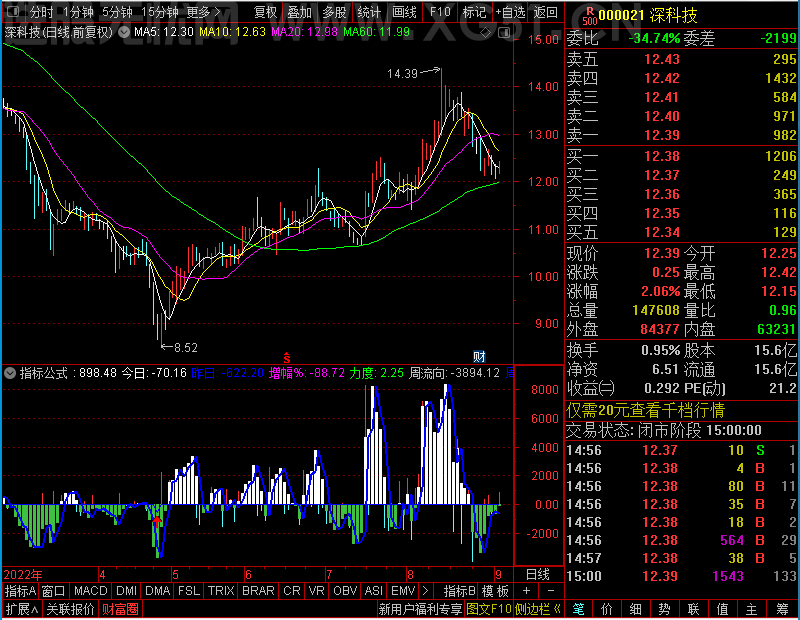Viewport: 800px width, 620px height.
Task: Click the diamond icon in the chart header
Action: [x=486, y=33]
